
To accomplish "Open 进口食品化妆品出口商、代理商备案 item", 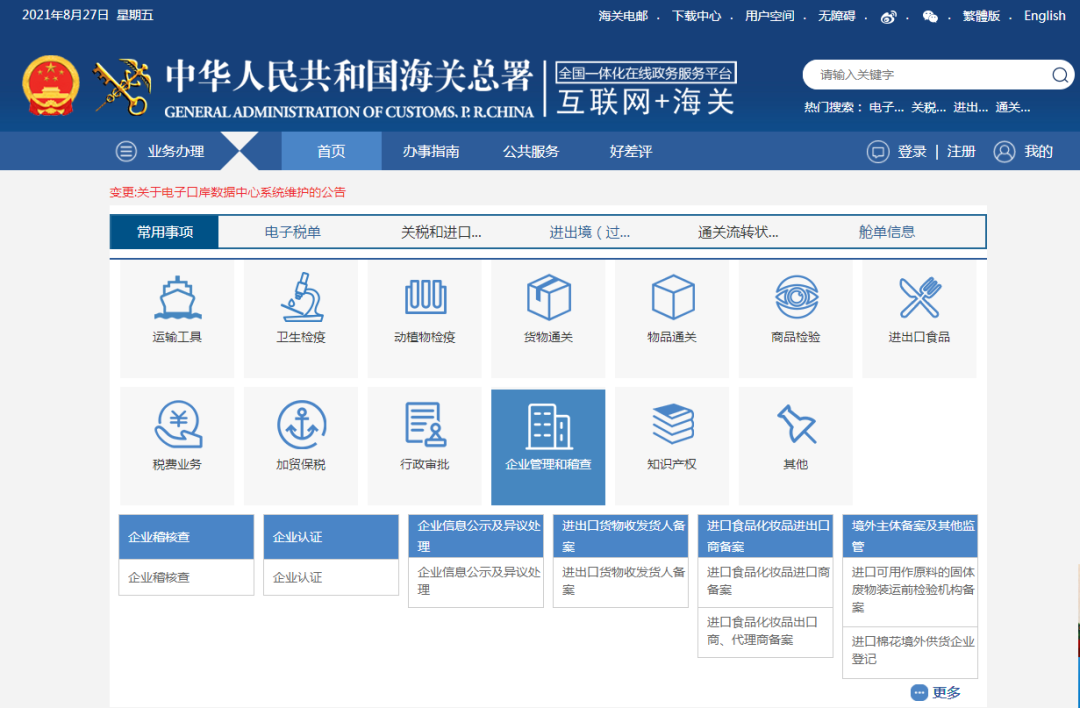I will pyautogui.click(x=765, y=632).
